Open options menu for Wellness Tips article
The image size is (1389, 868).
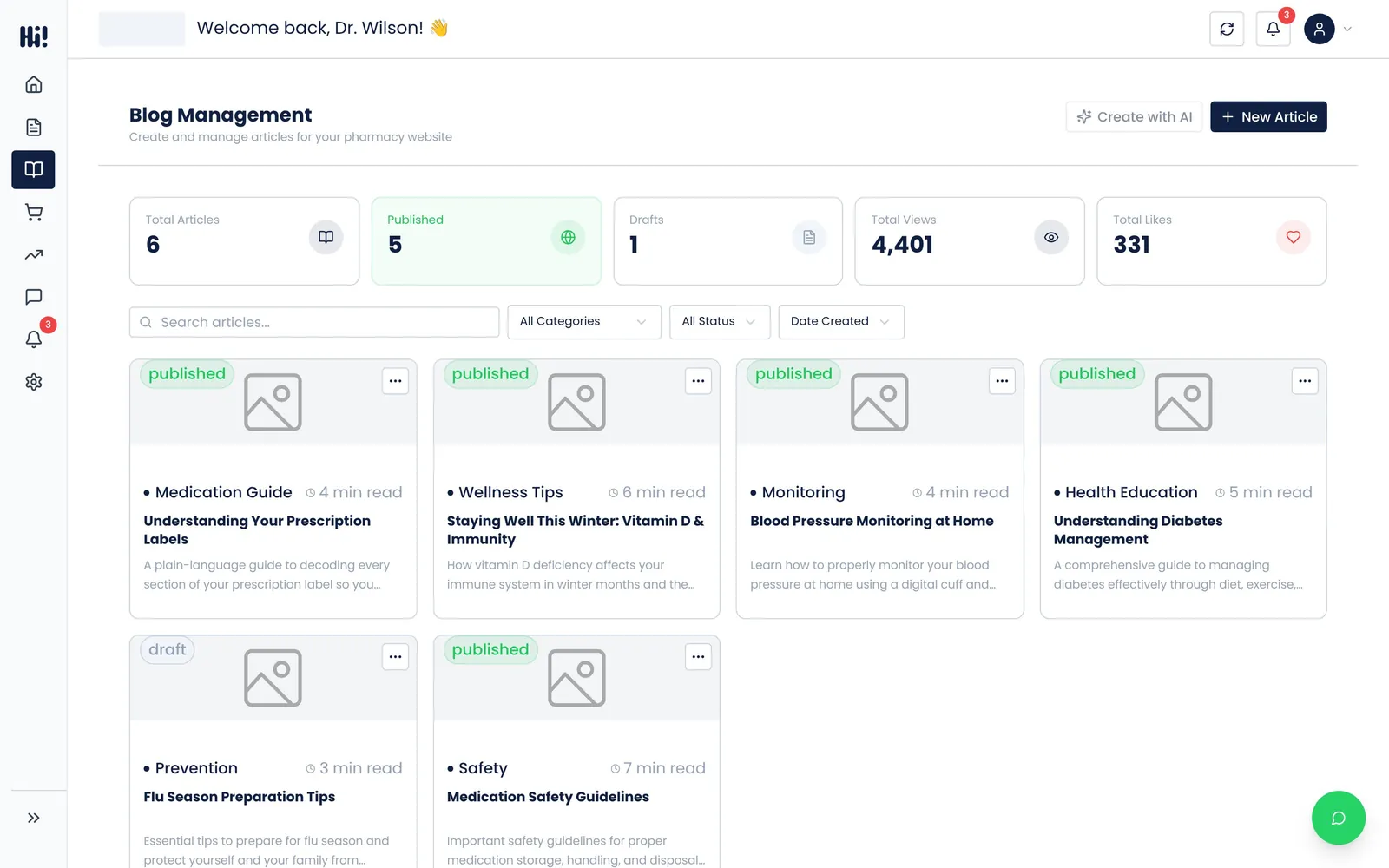[x=698, y=381]
